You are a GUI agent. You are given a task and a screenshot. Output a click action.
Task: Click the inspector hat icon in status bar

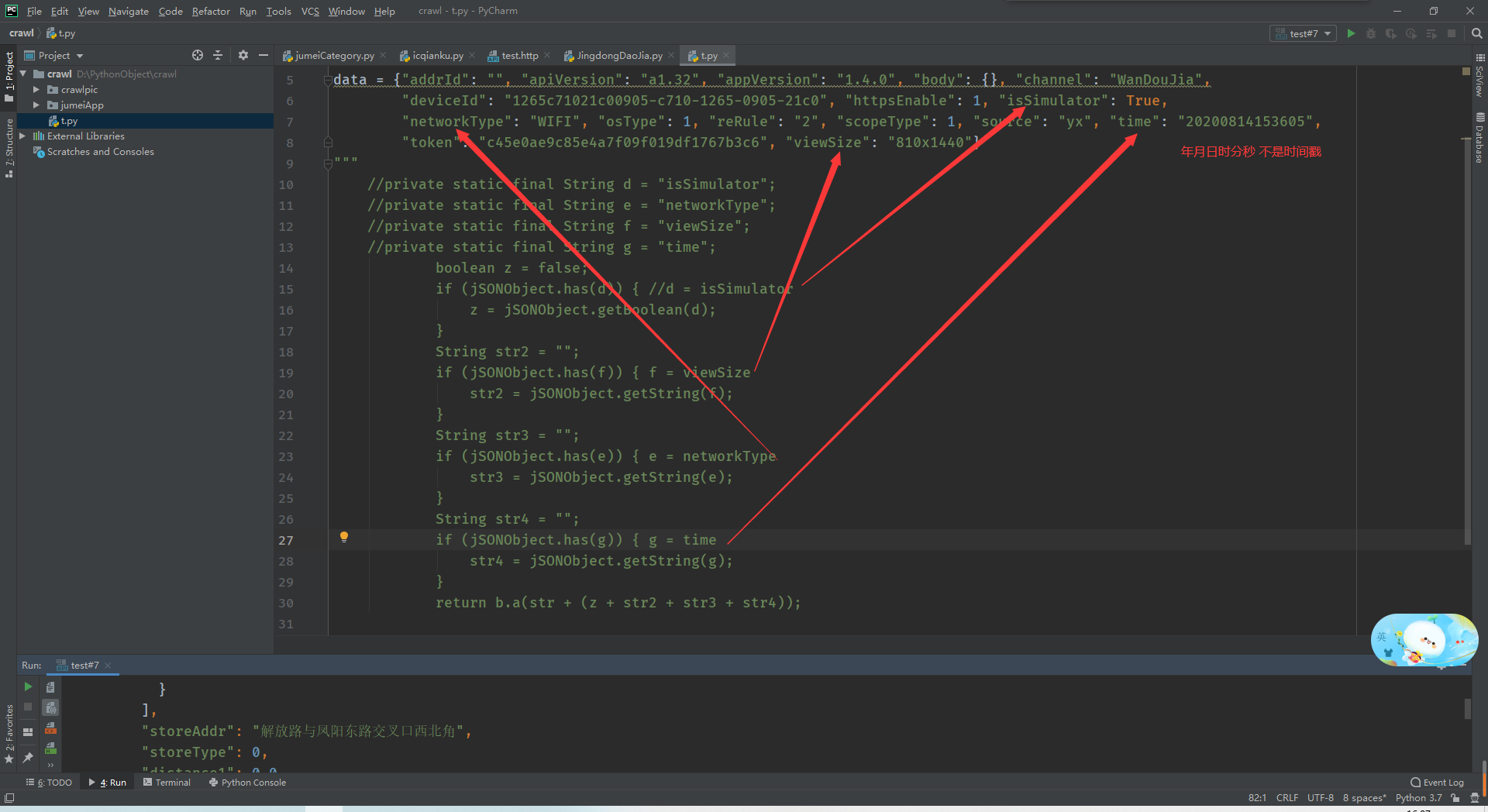point(1475,798)
